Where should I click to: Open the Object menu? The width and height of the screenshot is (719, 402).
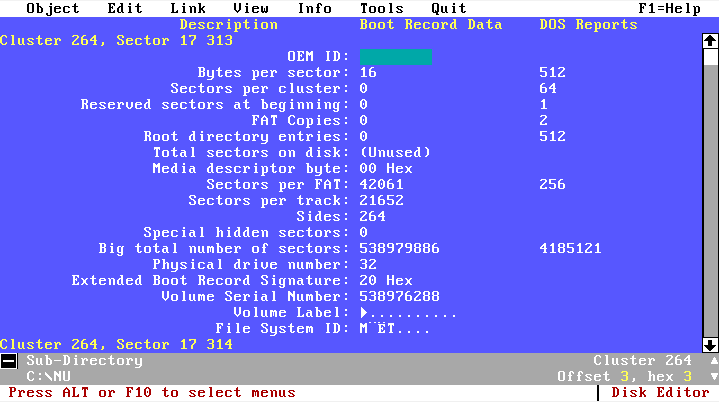pyautogui.click(x=53, y=8)
